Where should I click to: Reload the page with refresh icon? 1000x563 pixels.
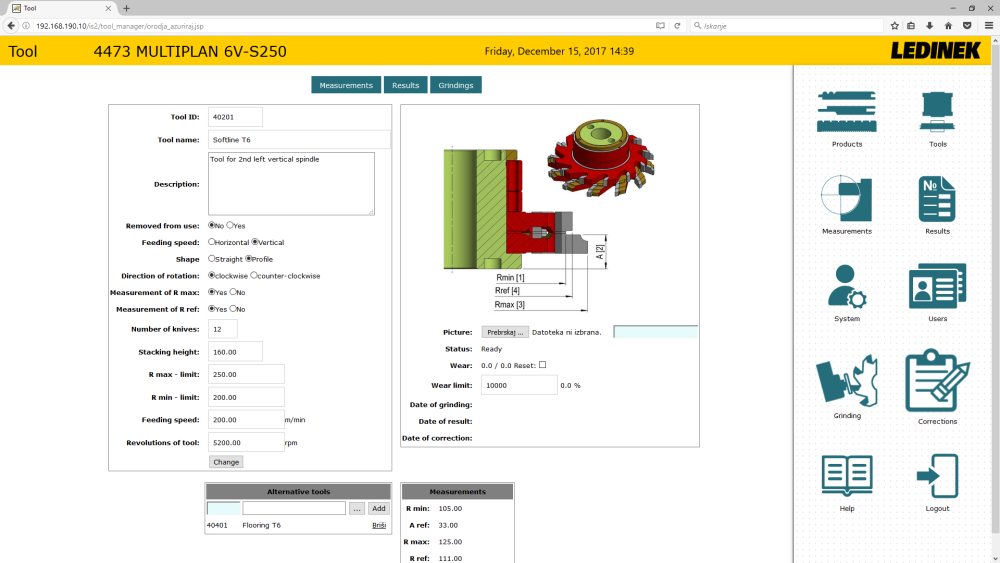click(677, 26)
